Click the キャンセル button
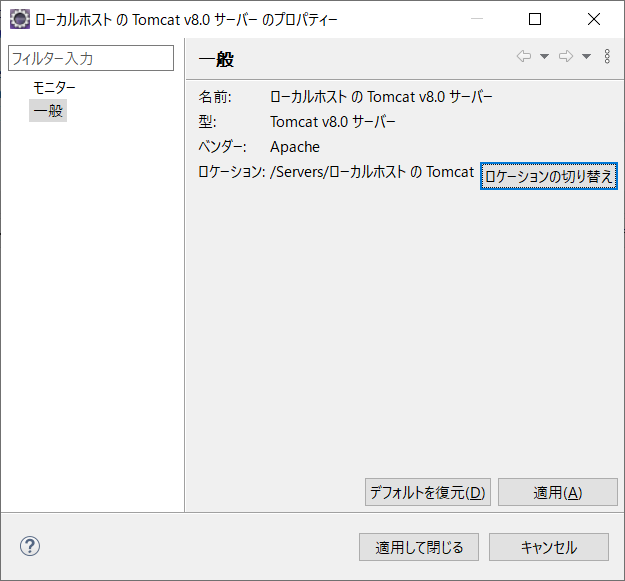The height and width of the screenshot is (581, 625). [x=549, y=547]
